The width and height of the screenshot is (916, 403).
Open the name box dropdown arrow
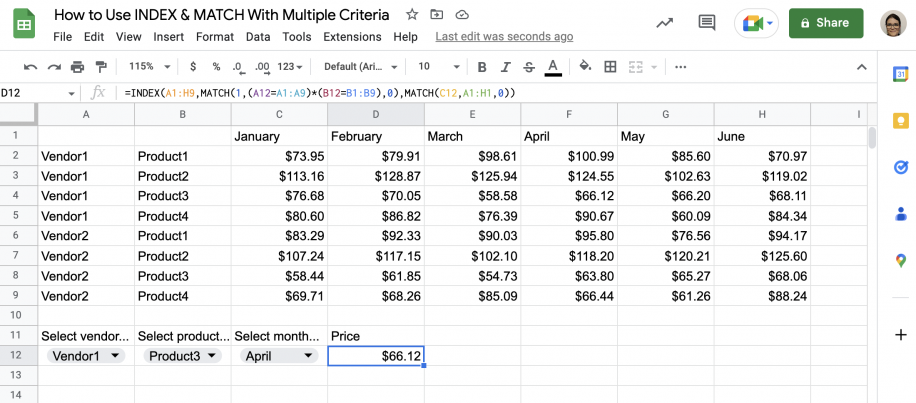(x=71, y=93)
